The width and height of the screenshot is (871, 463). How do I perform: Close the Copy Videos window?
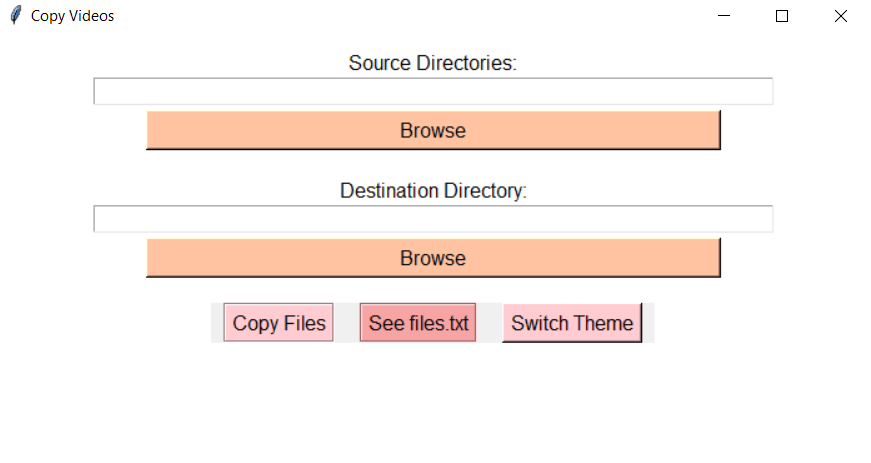coord(840,16)
